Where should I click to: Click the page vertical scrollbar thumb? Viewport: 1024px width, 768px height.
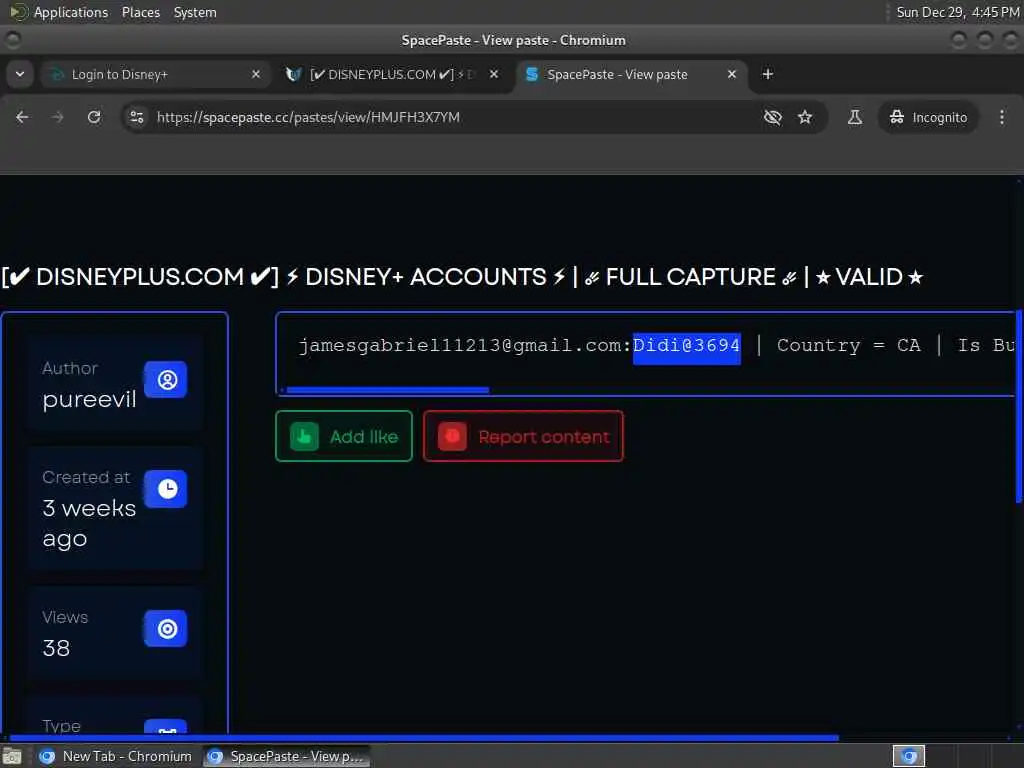pyautogui.click(x=1019, y=406)
